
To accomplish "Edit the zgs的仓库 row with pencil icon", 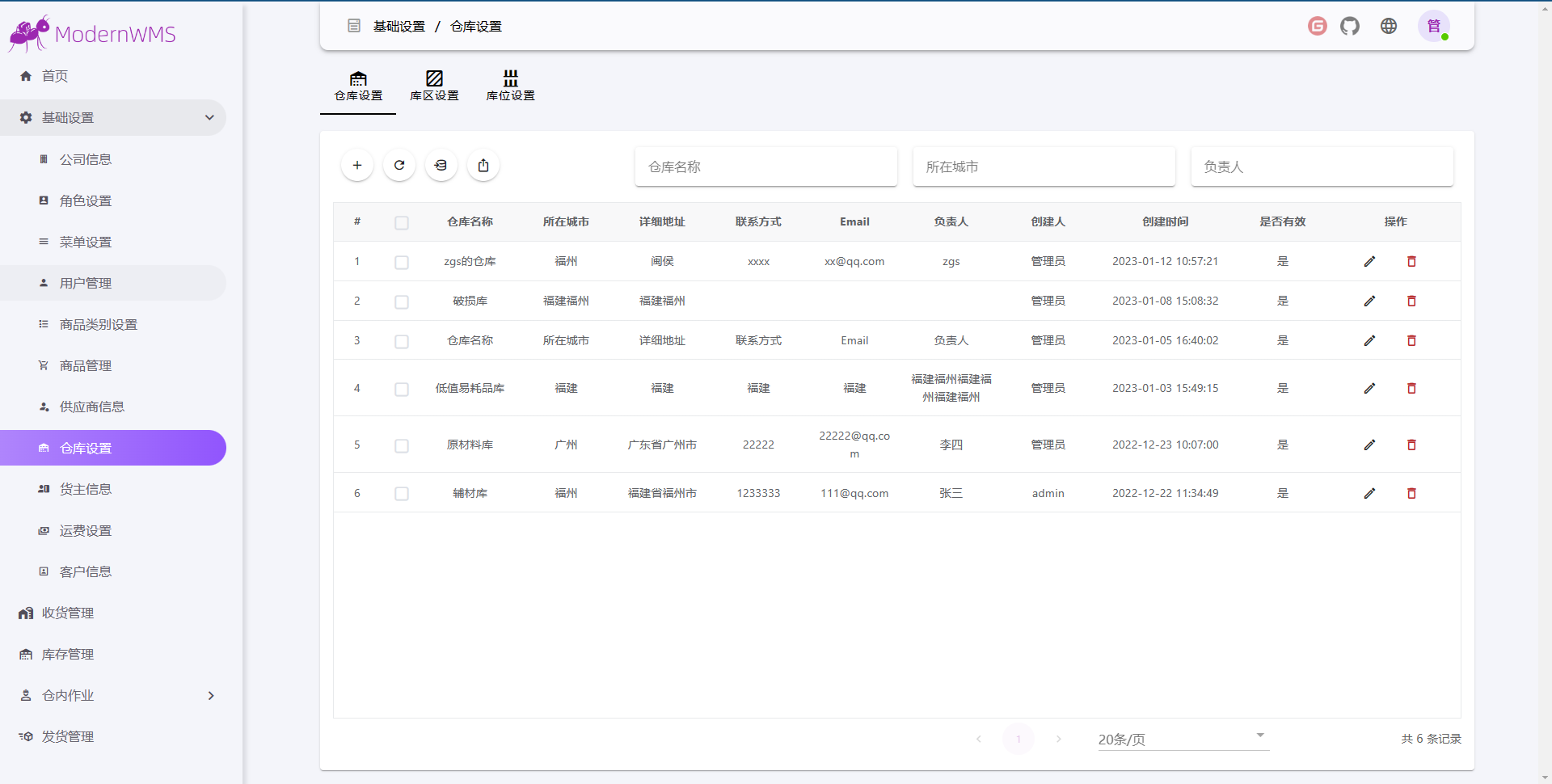I will tap(1369, 262).
